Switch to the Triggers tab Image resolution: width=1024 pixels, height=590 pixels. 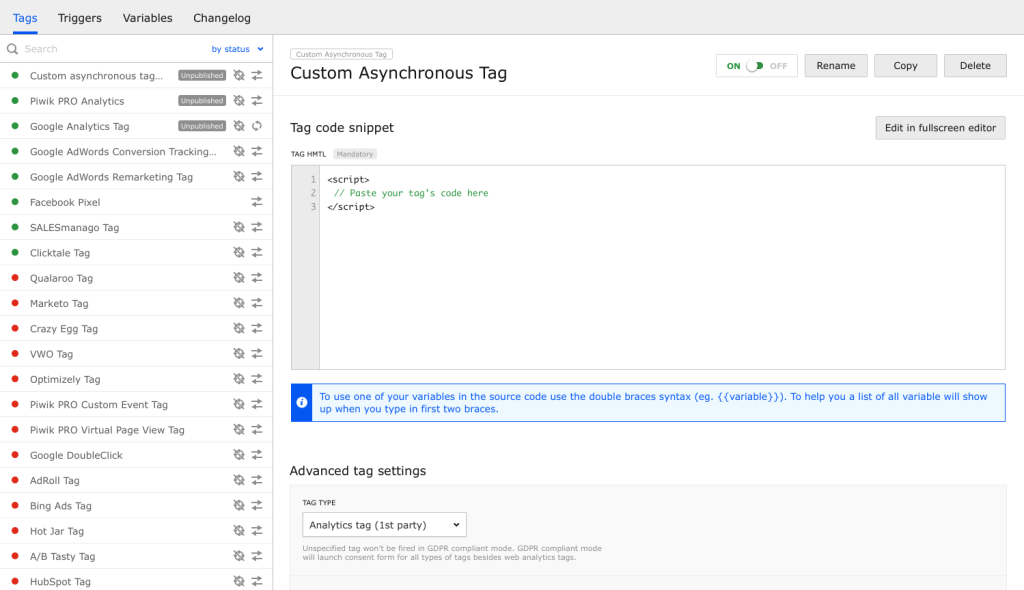click(x=80, y=18)
